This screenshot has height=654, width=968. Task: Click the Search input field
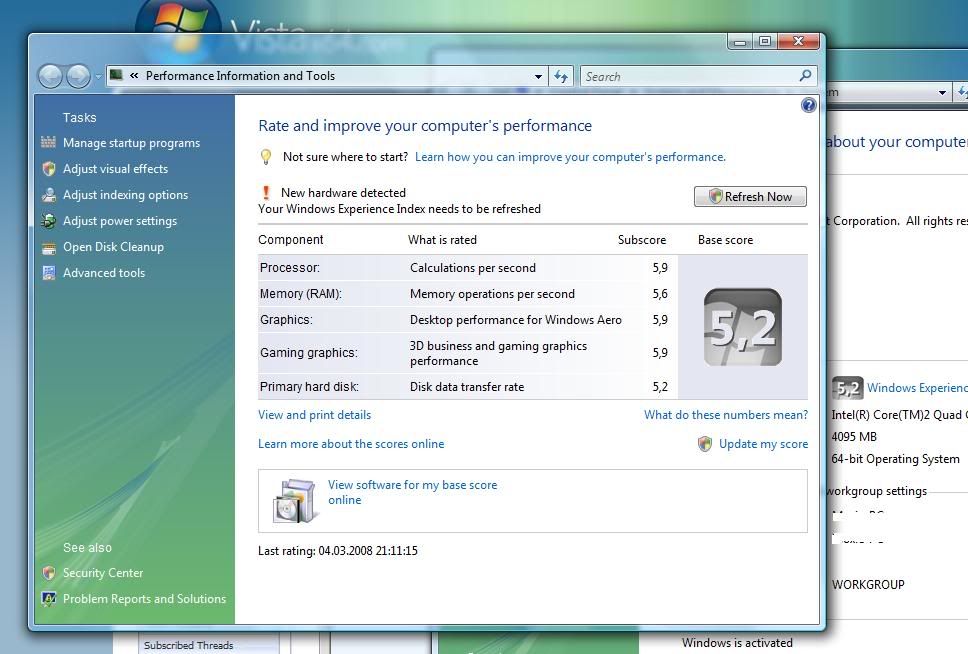(x=689, y=77)
